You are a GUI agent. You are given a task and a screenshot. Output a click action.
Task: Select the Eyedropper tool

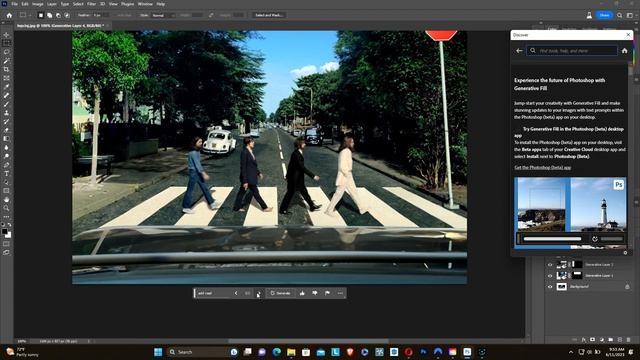[6, 87]
